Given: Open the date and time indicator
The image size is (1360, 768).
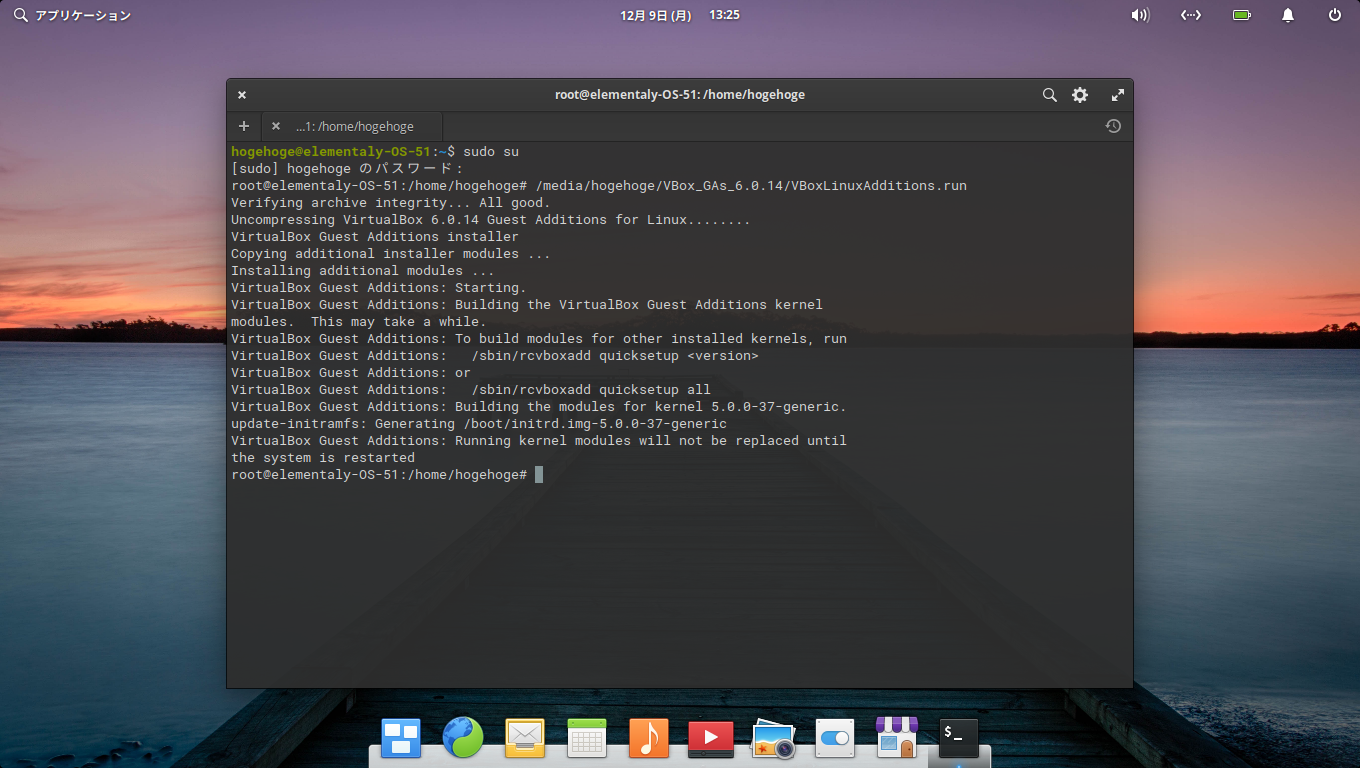Looking at the screenshot, I should pos(680,15).
